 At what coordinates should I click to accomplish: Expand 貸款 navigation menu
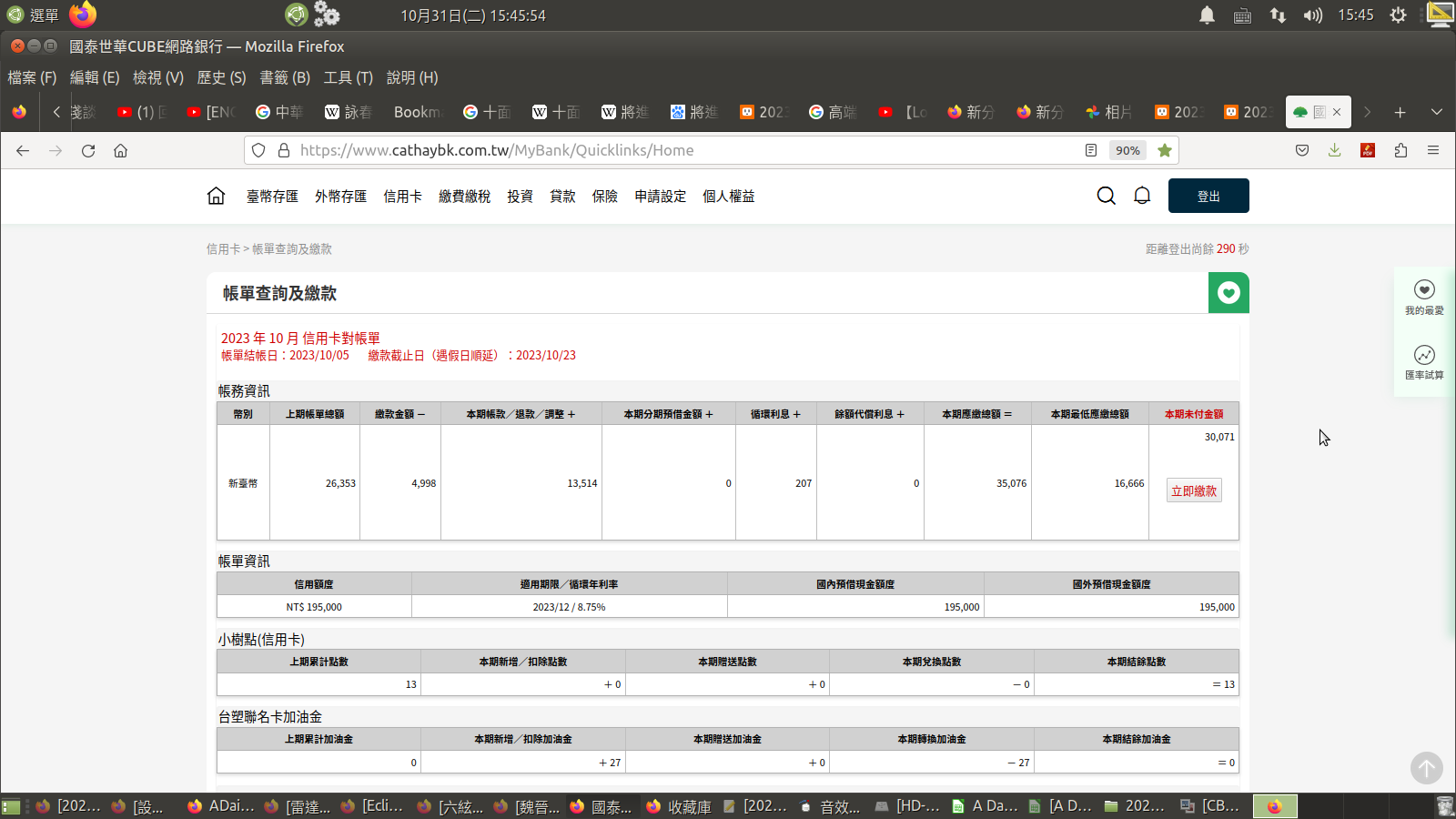click(562, 196)
